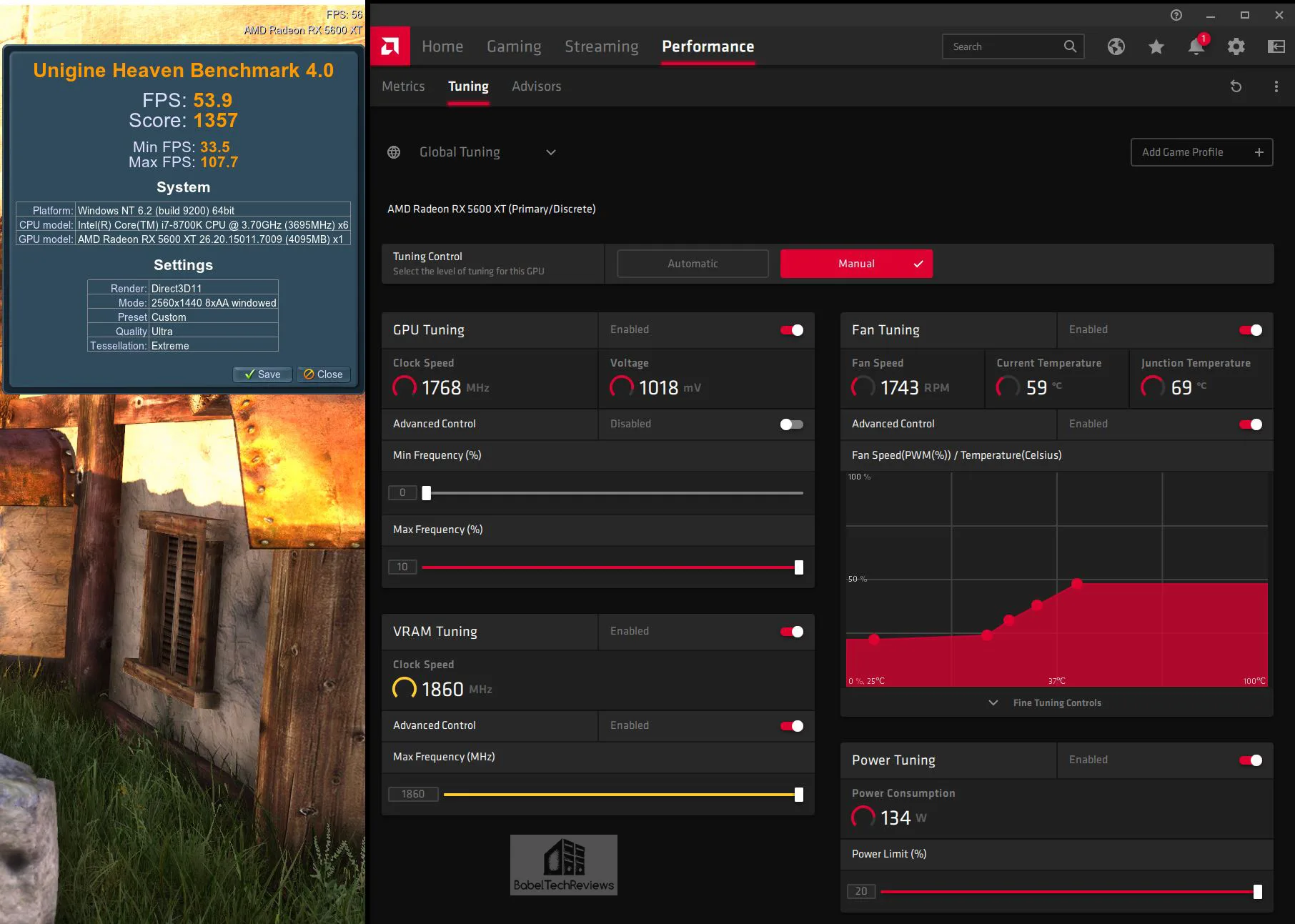
Task: Save the Heaven Benchmark results
Action: pos(262,374)
